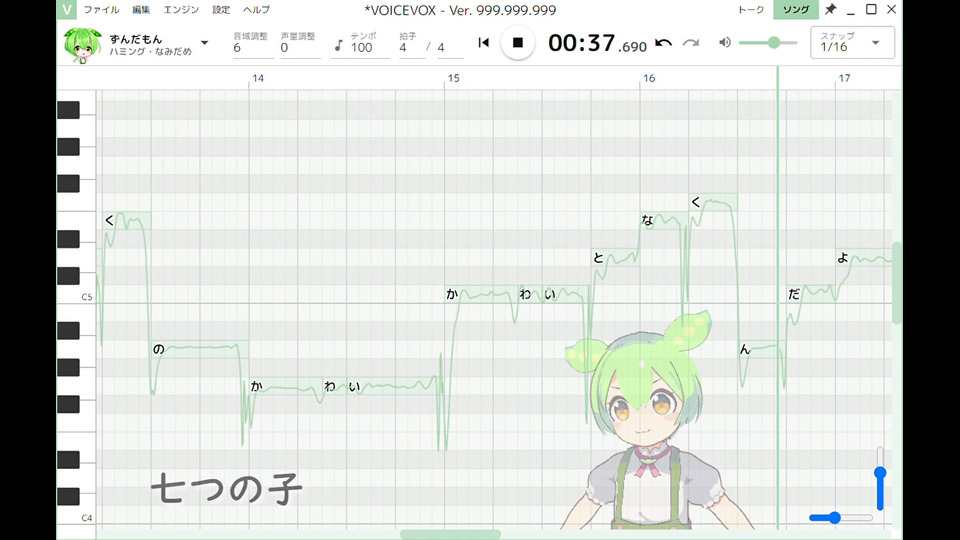Open the ファイル menu
Screen dimensions: 960x540
102,10
